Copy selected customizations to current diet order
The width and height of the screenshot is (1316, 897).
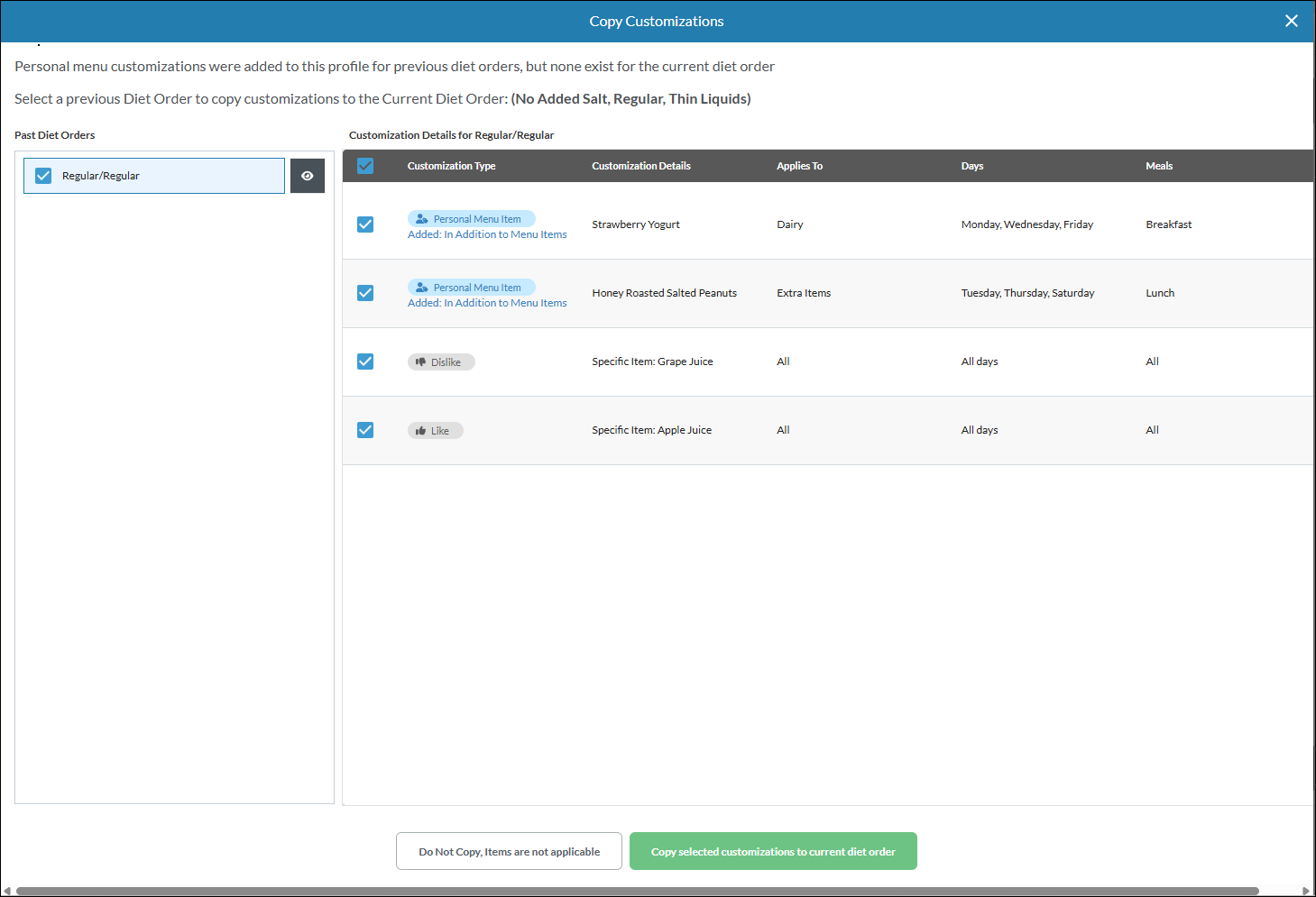[x=773, y=851]
